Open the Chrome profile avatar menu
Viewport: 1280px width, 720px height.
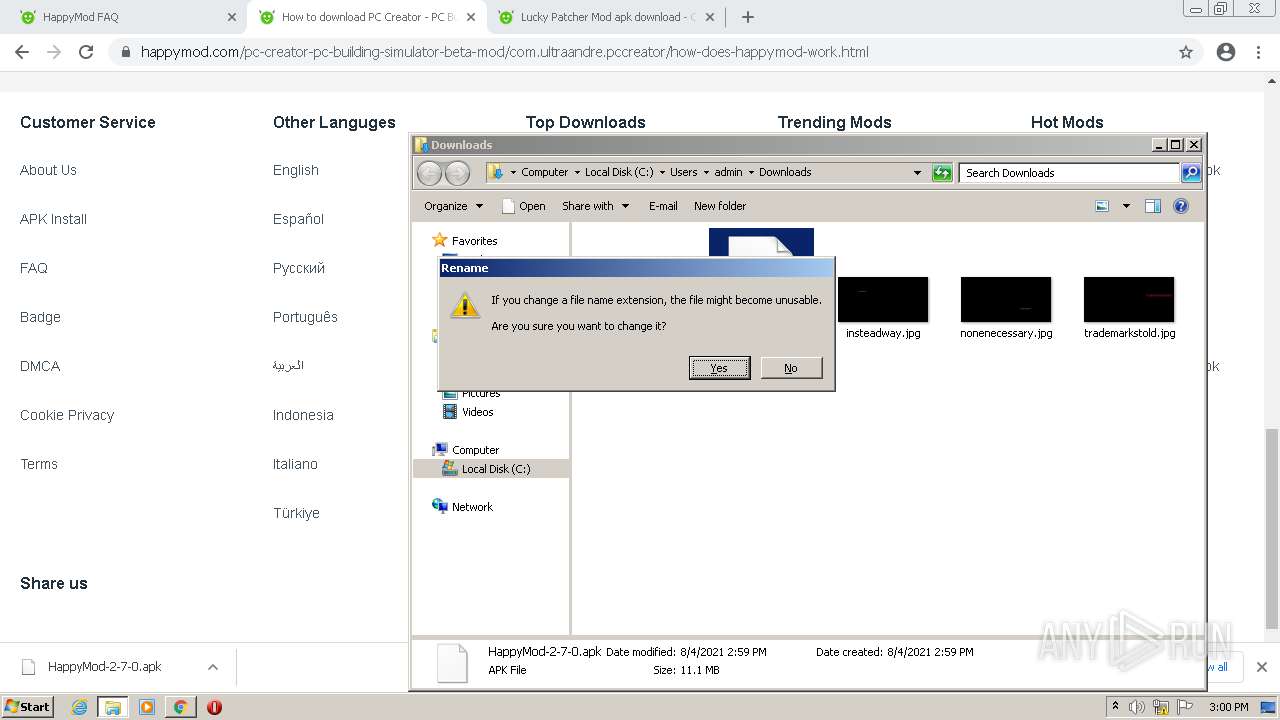[1226, 52]
